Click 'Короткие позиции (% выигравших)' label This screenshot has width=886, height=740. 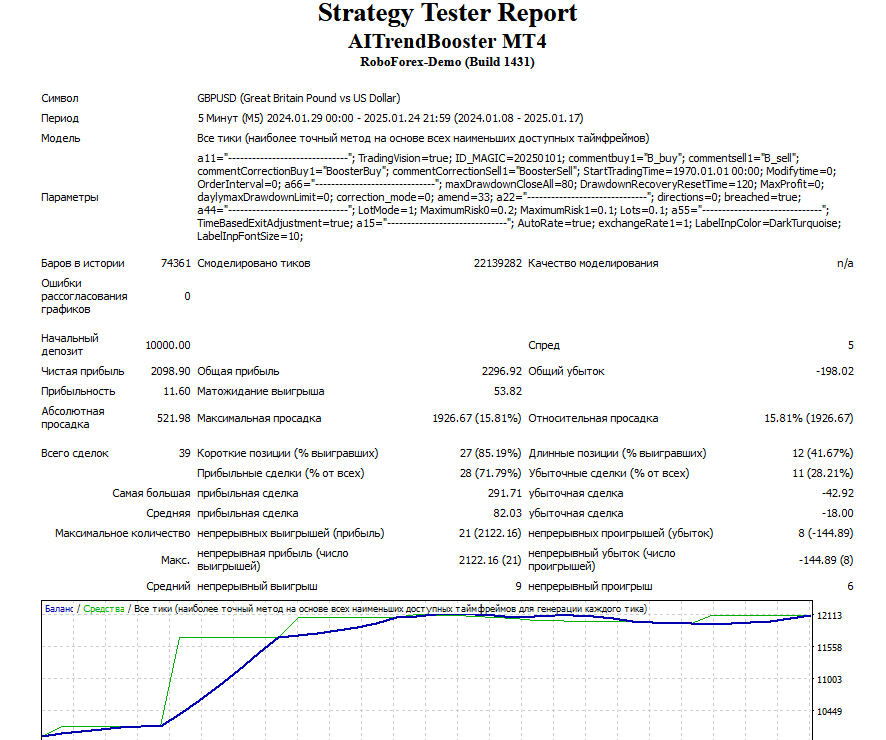coord(288,454)
